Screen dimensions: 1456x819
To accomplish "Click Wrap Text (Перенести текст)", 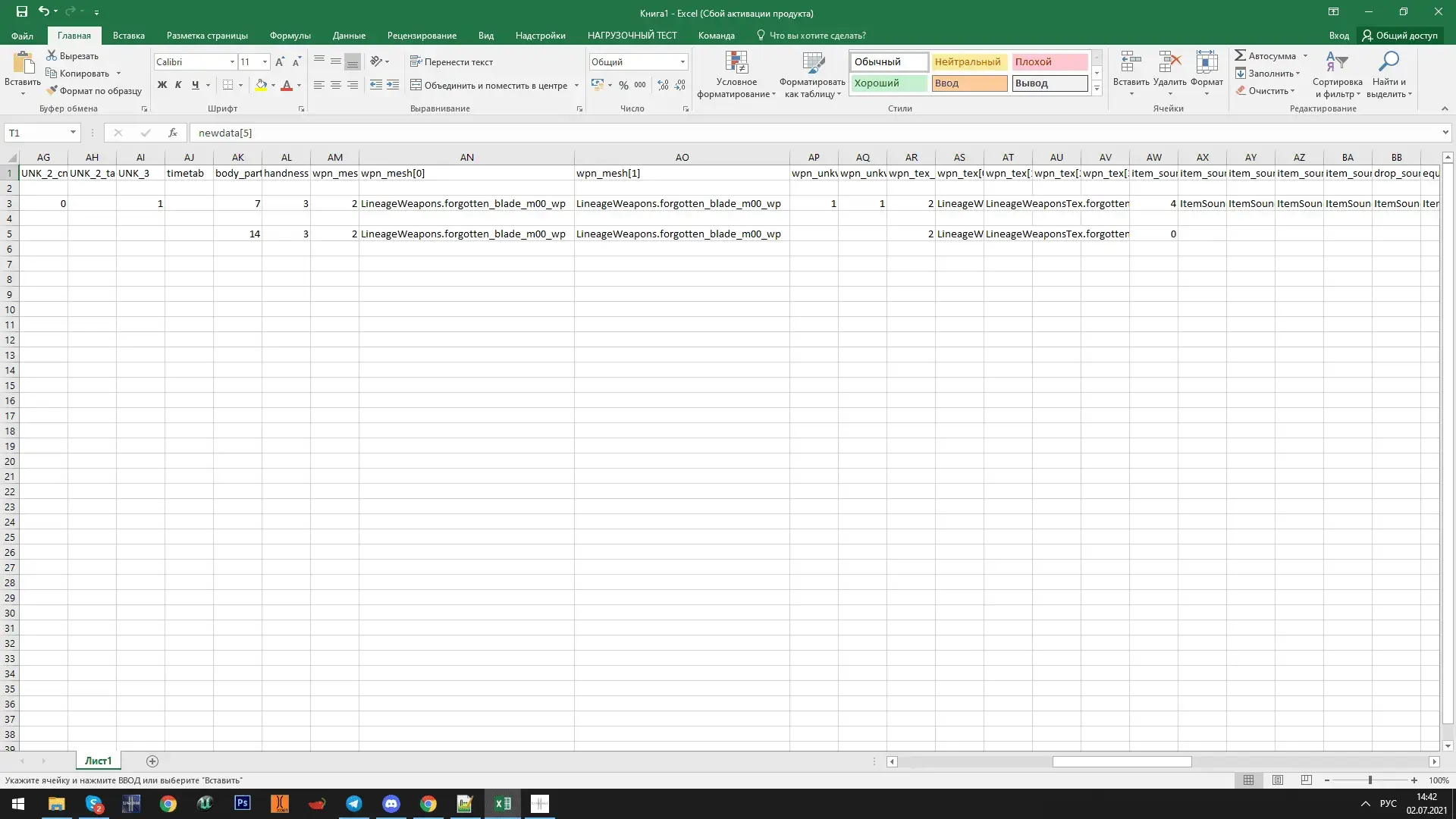I will 451,61.
